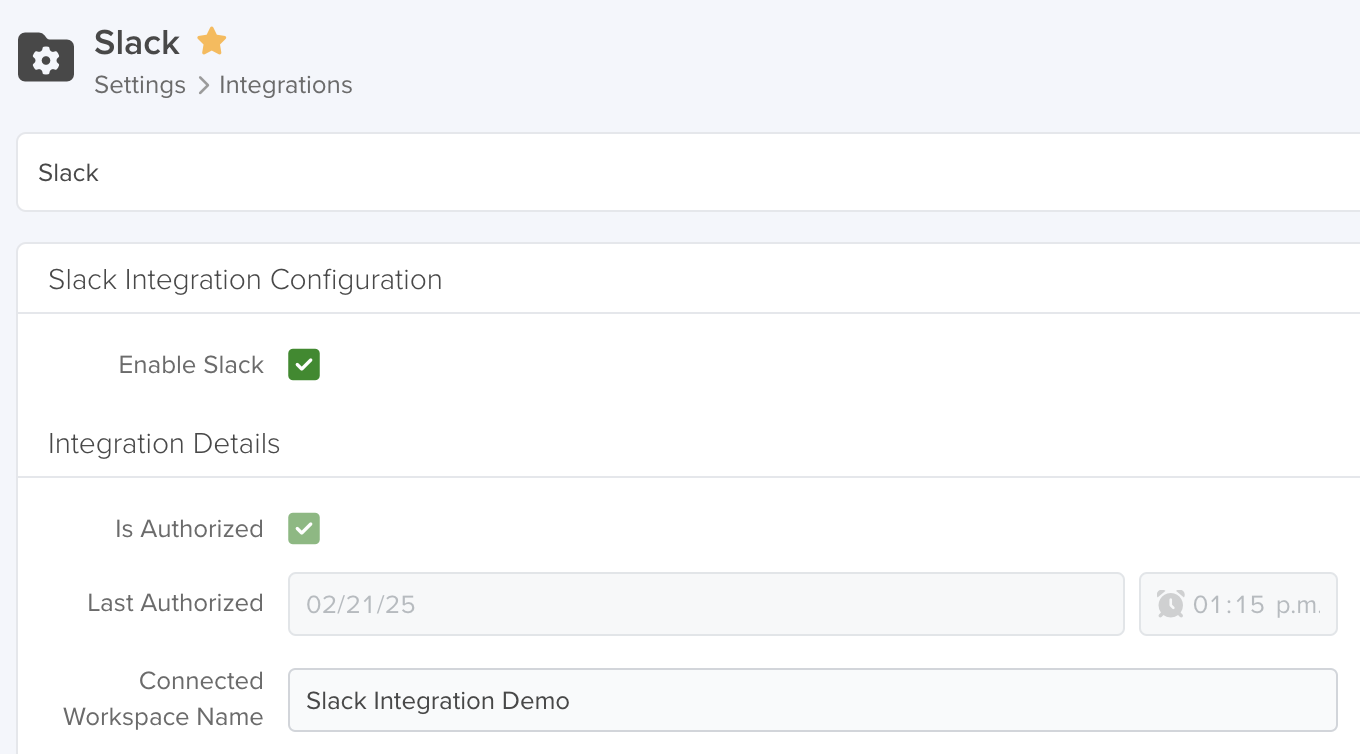Click the Slack Integration Configuration section header
Viewport: 1360px width, 754px height.
245,280
